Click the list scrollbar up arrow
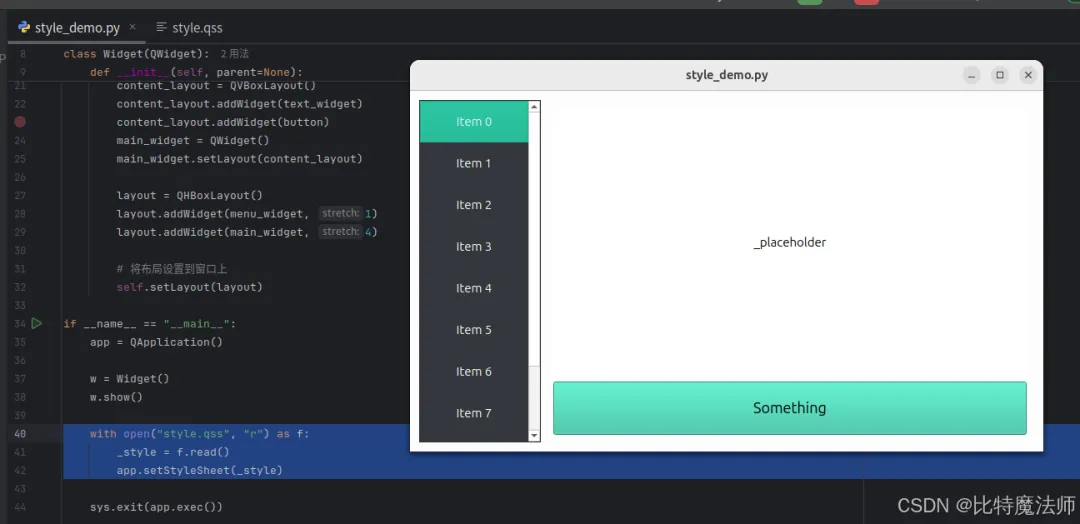The height and width of the screenshot is (524, 1080). coord(534,107)
